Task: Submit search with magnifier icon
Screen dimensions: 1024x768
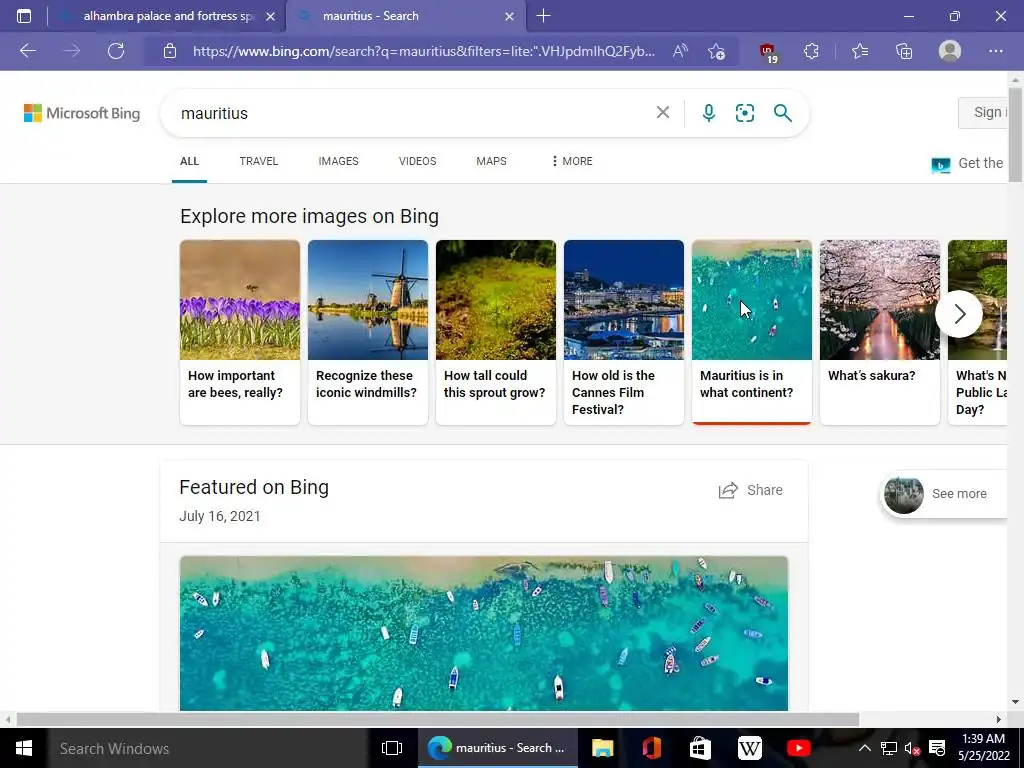Action: click(x=782, y=113)
